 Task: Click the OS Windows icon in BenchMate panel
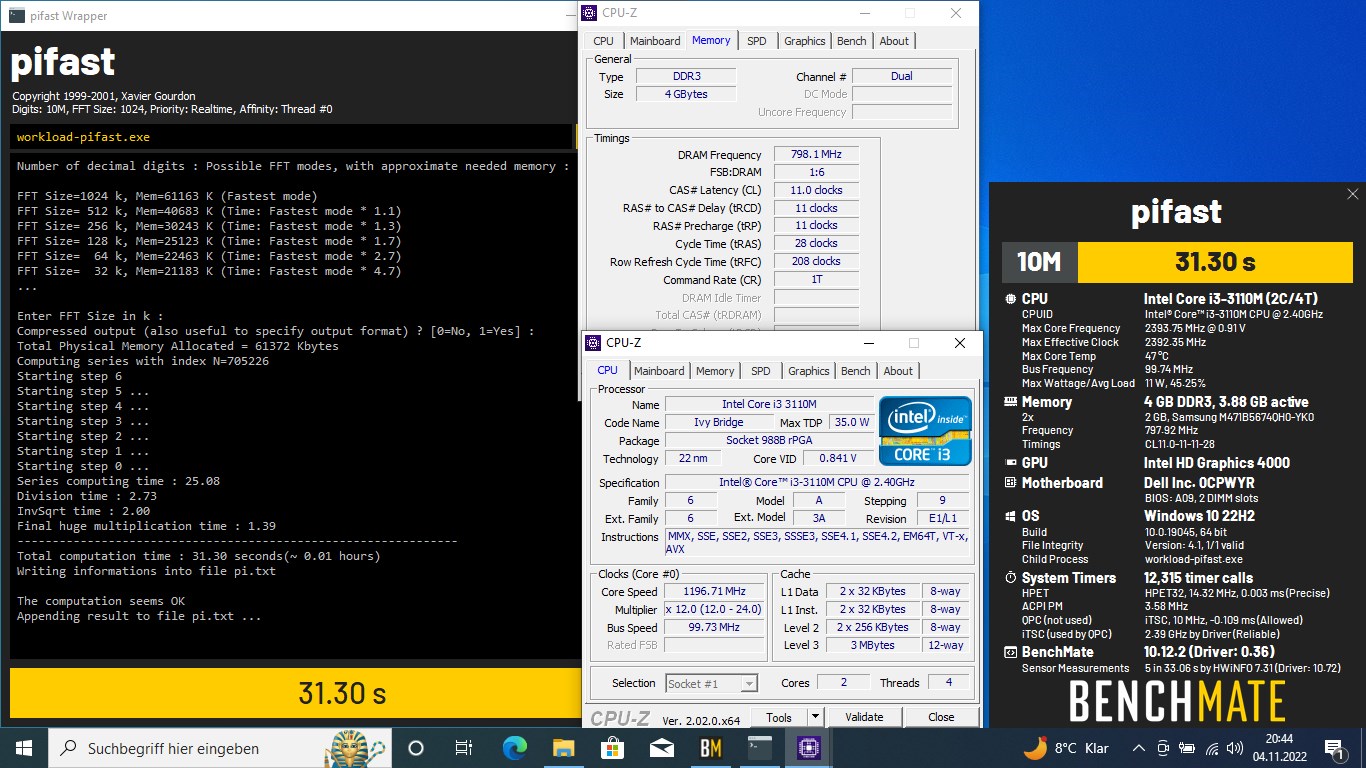click(x=1011, y=516)
